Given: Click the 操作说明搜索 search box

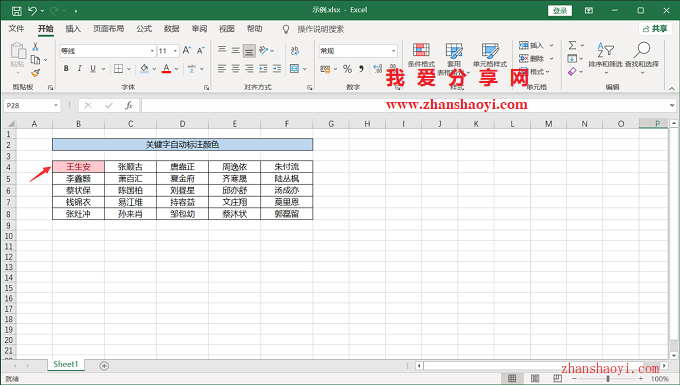Looking at the screenshot, I should click(320, 29).
